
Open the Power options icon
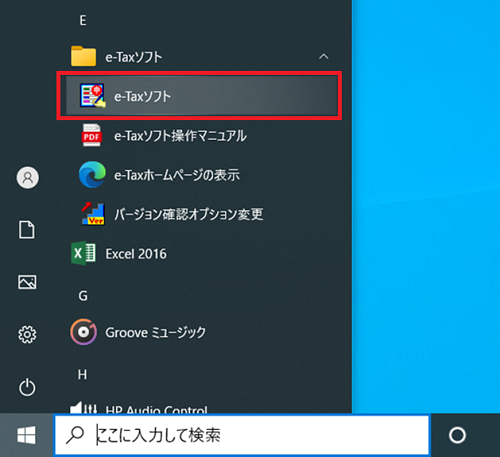27,387
